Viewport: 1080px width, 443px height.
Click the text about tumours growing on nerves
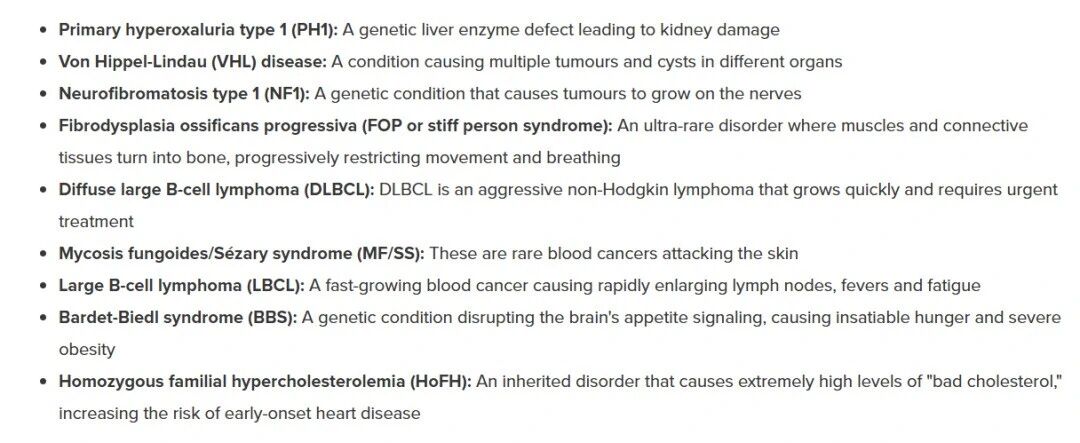[x=557, y=94]
